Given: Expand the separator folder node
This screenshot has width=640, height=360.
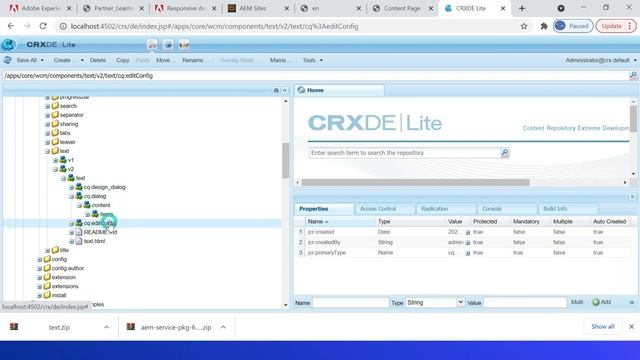Looking at the screenshot, I should [x=47, y=115].
